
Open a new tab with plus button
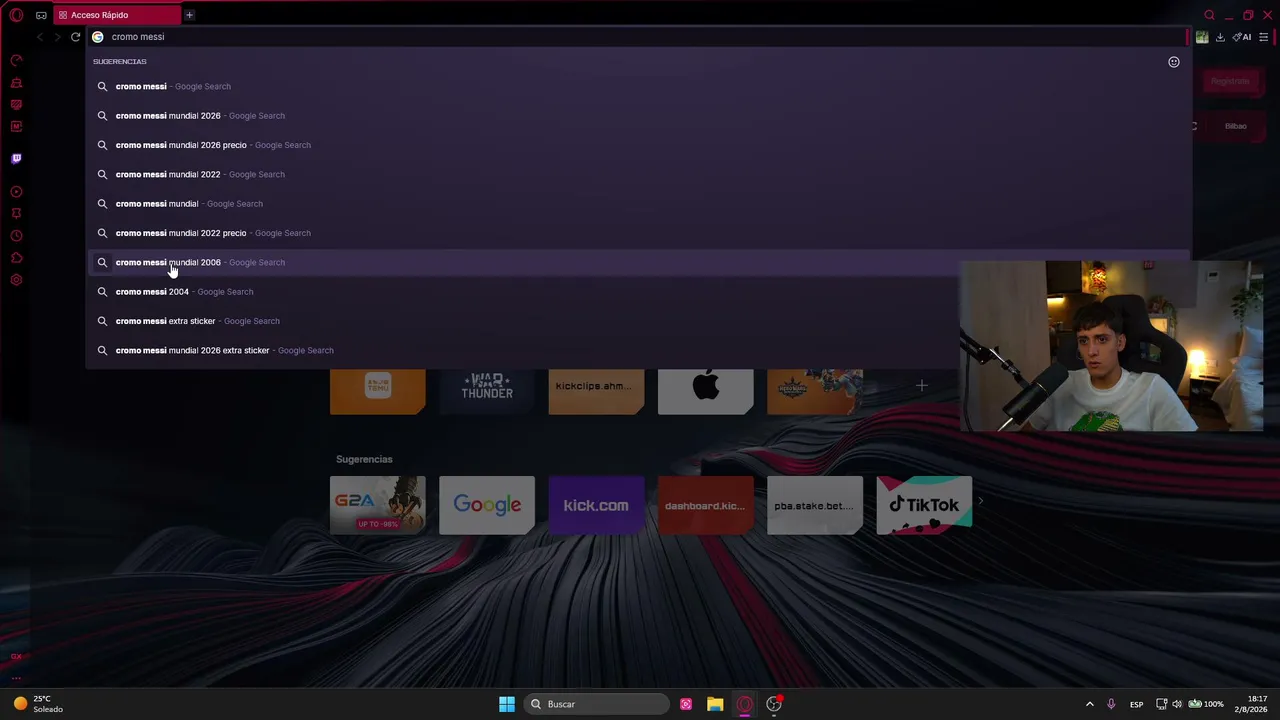coord(189,15)
